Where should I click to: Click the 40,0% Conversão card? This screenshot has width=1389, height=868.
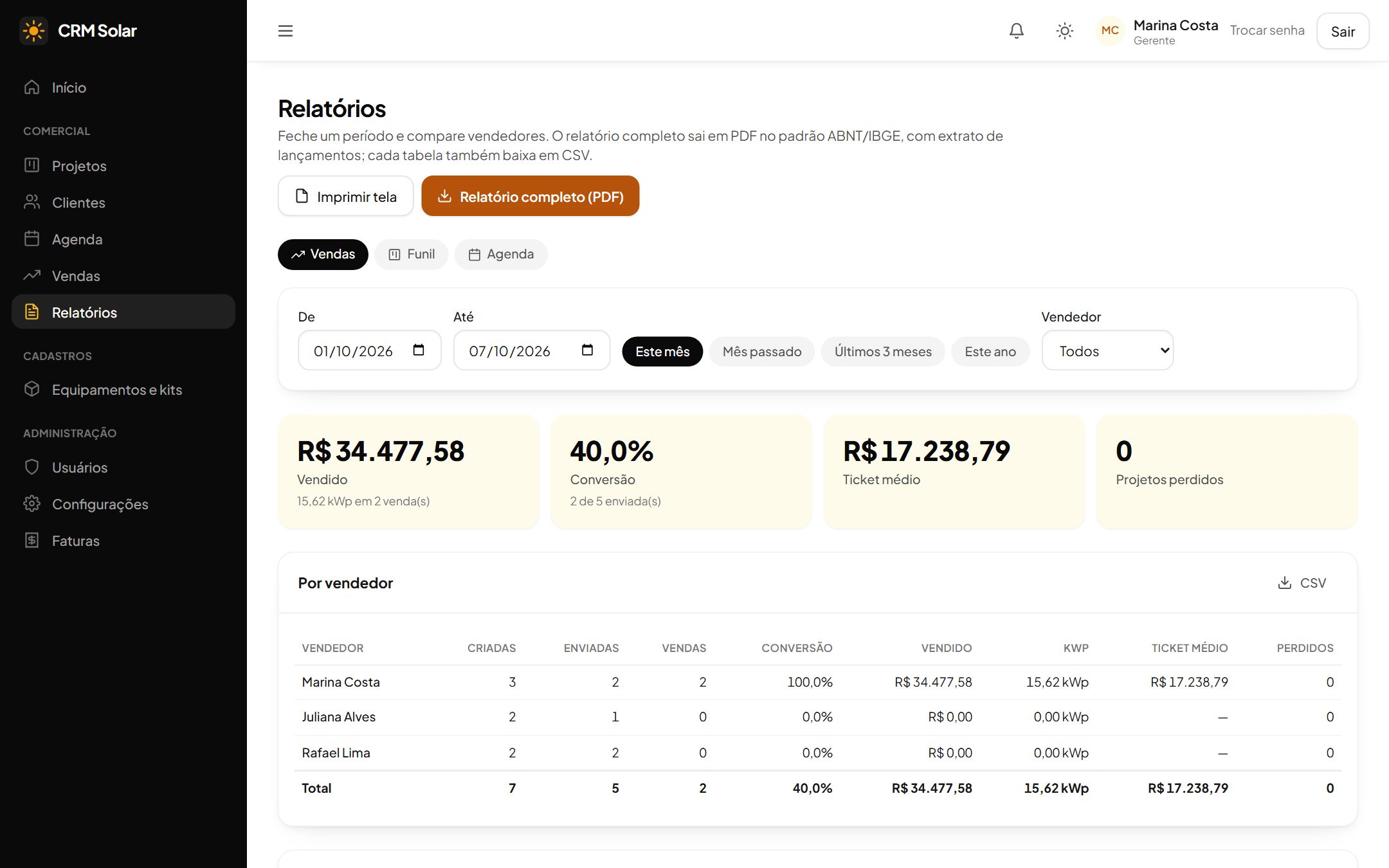(x=681, y=471)
